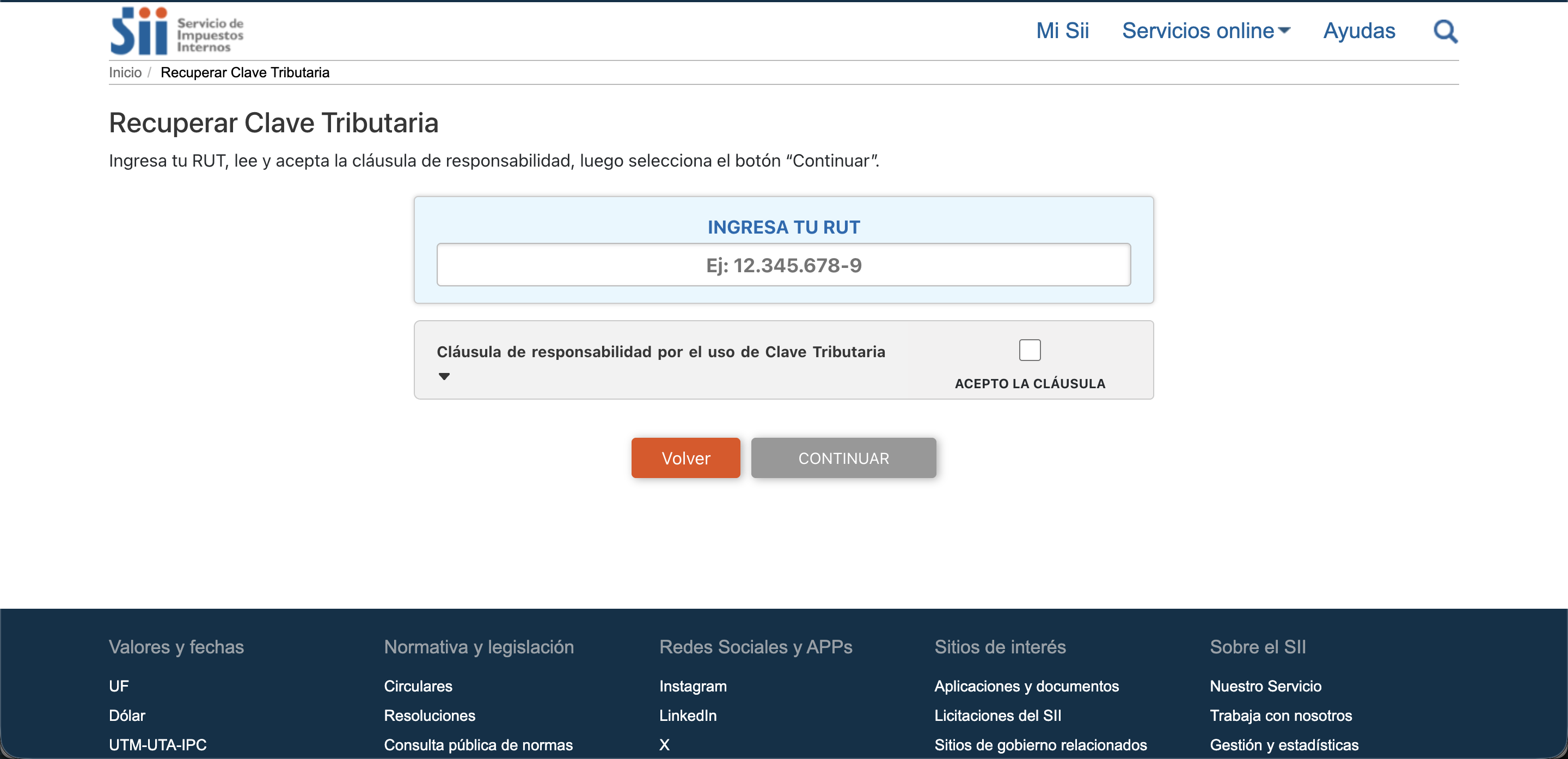The height and width of the screenshot is (759, 1568).
Task: Open Instagram footer link
Action: (693, 686)
